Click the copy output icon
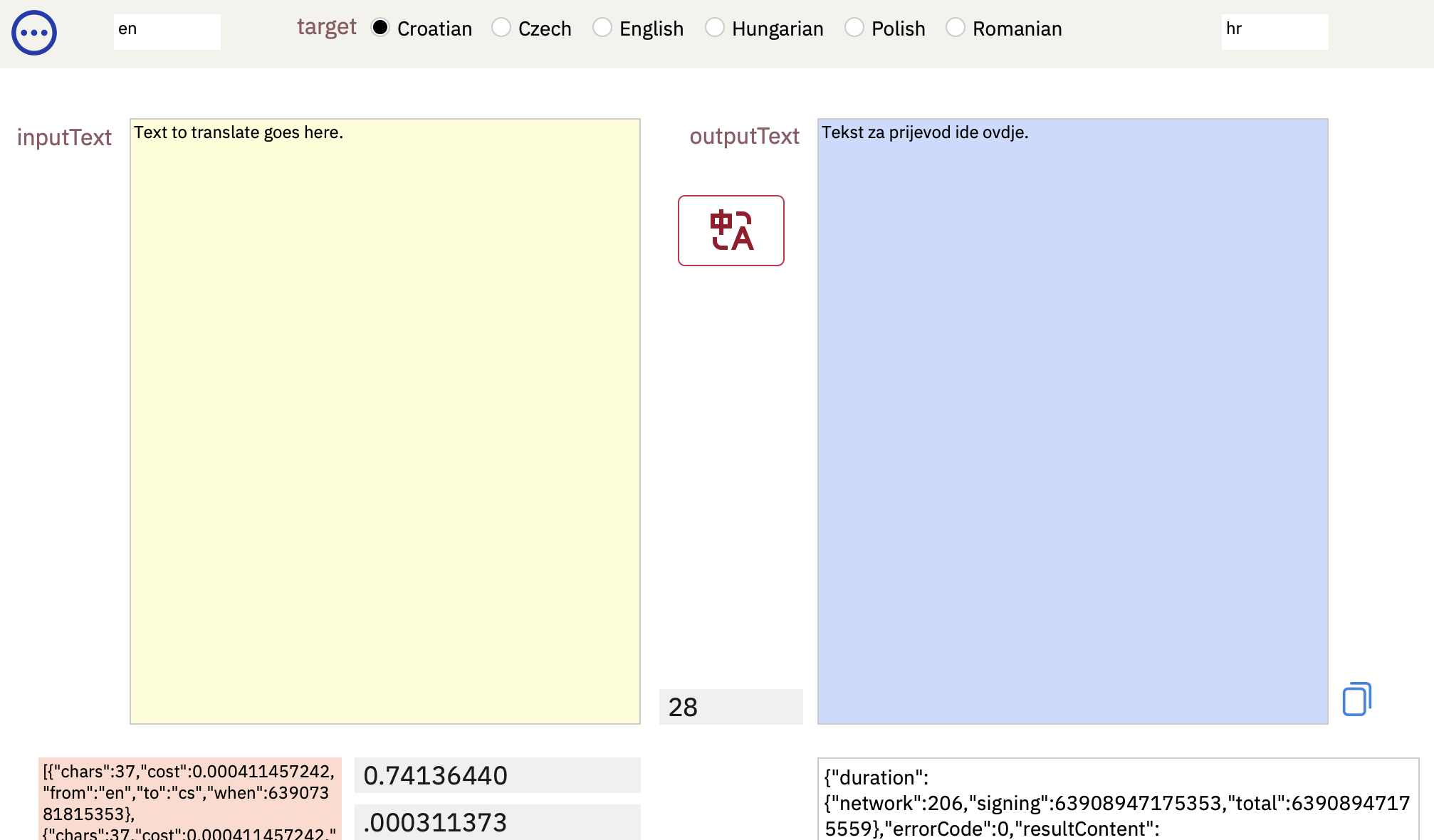This screenshot has height=840, width=1434. click(x=1356, y=699)
